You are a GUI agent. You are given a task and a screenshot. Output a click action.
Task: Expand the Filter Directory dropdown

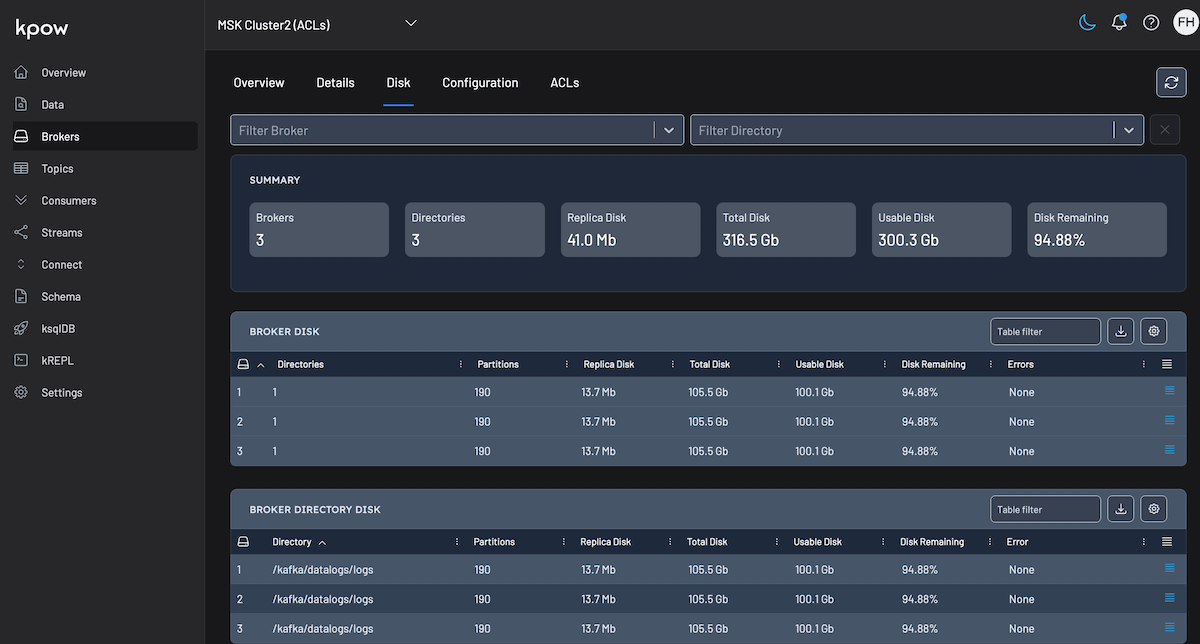pos(1128,129)
